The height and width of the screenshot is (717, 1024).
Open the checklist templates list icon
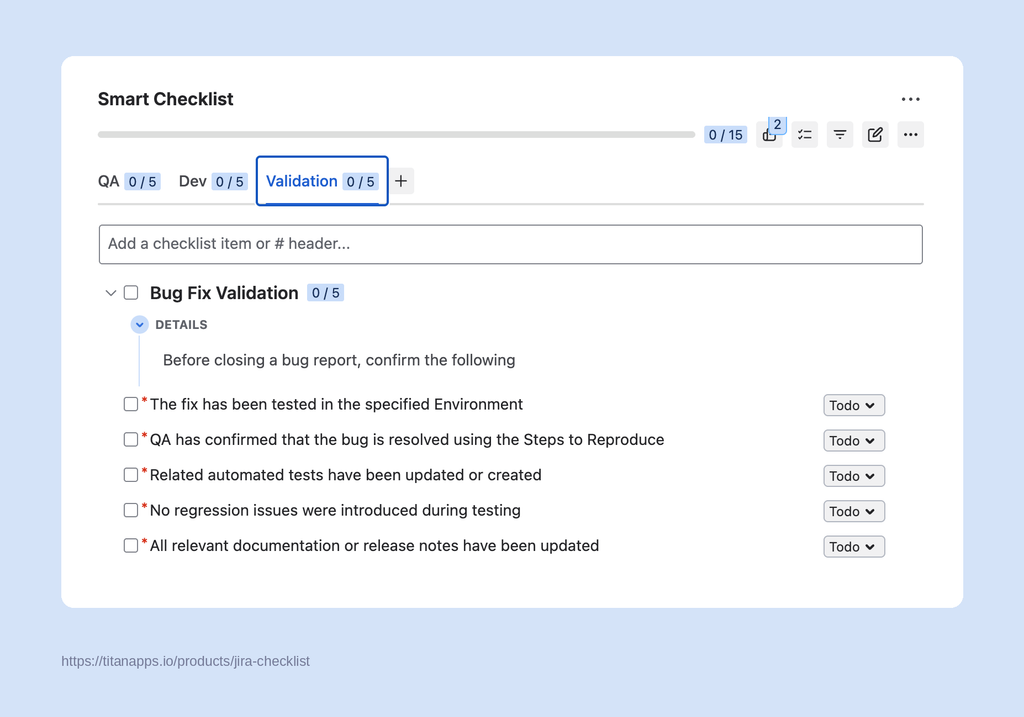[805, 135]
